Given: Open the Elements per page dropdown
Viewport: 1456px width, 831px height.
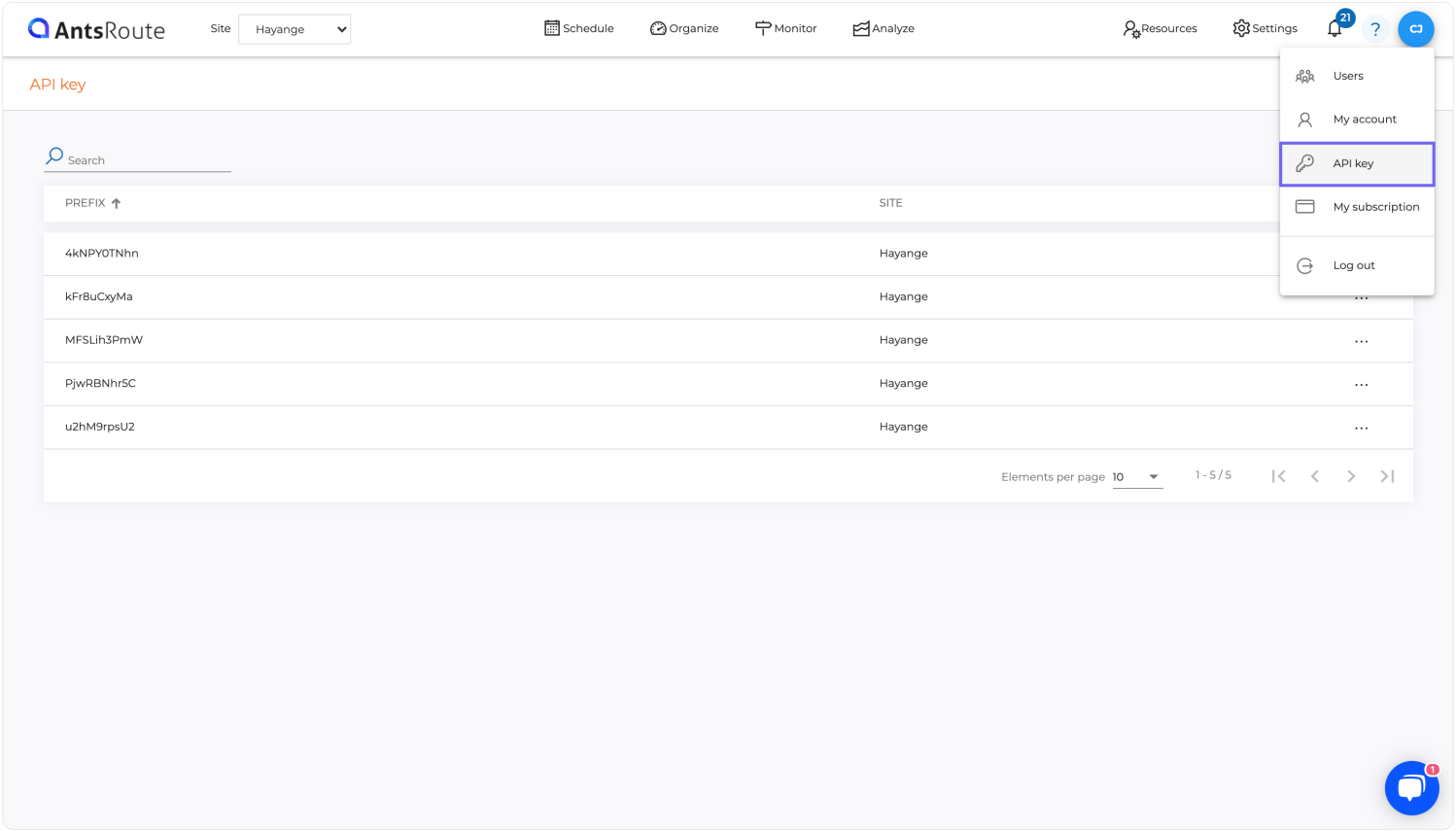Looking at the screenshot, I should point(1136,476).
